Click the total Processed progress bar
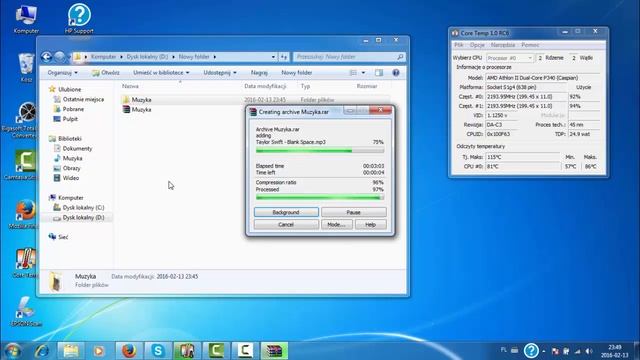This screenshot has width=640, height=360. 320,198
